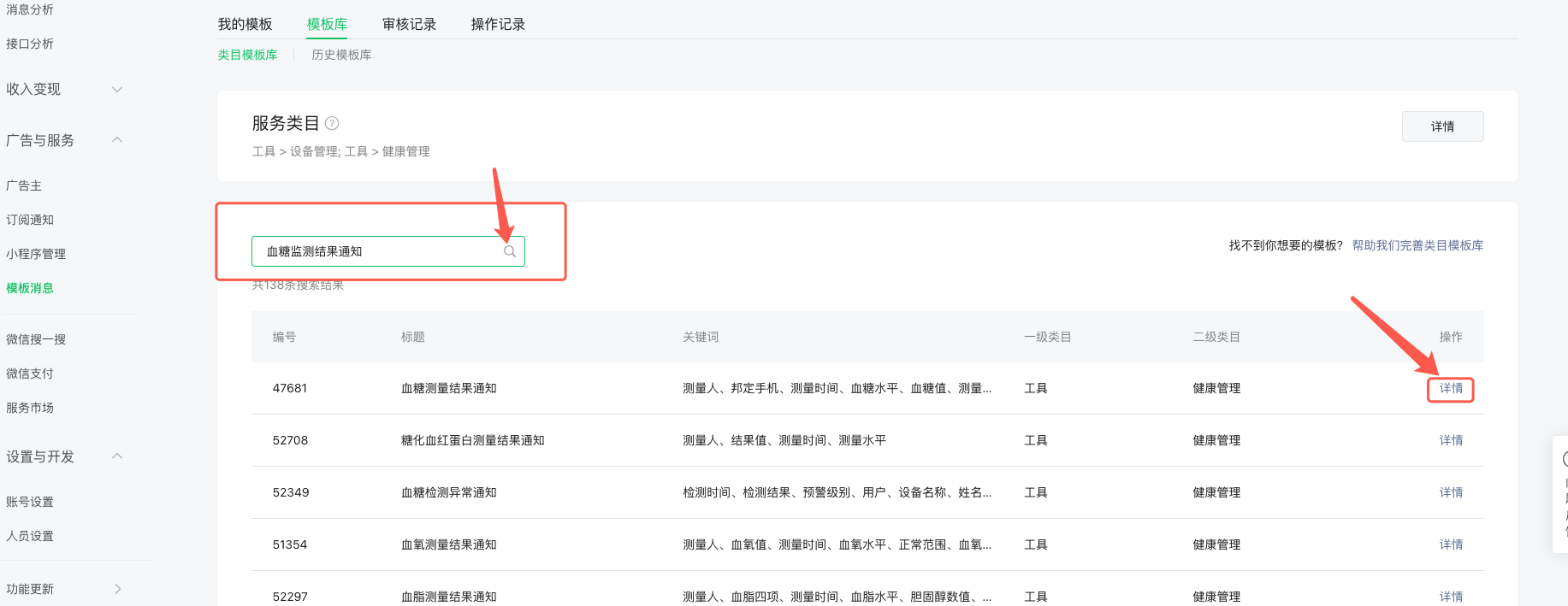
Task: Click the help icon beside 服务类目
Action: pyautogui.click(x=332, y=123)
